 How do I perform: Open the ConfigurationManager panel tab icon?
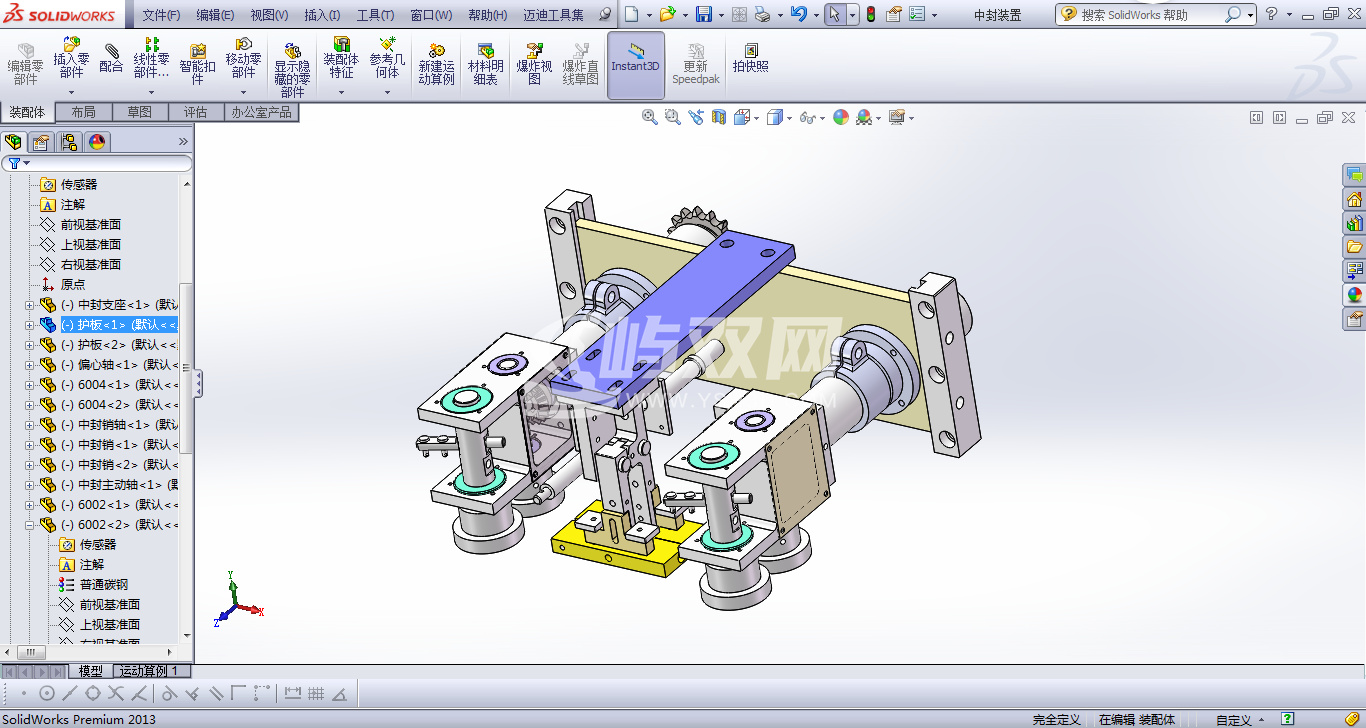point(68,142)
